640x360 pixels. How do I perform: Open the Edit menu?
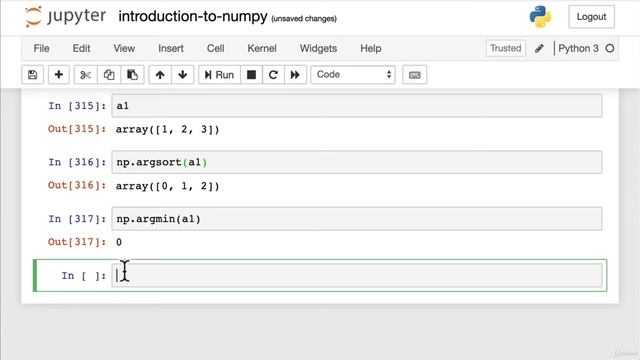(x=81, y=48)
